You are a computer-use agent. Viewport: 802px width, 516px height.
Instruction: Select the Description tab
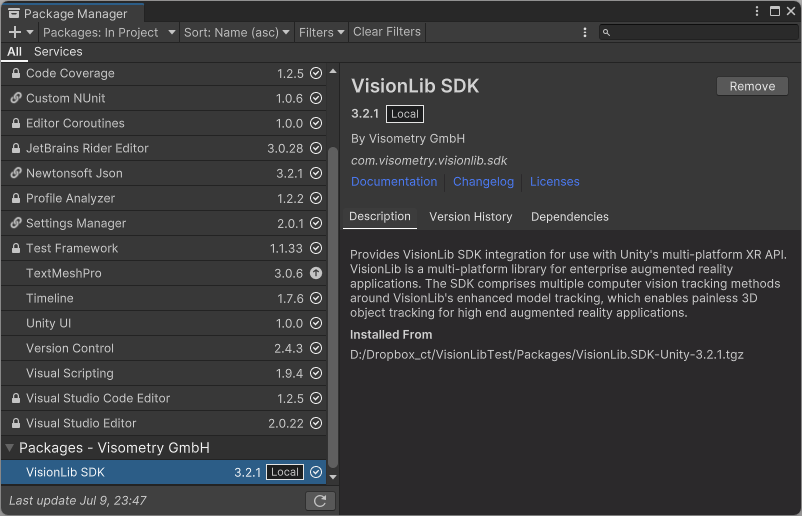(x=380, y=216)
